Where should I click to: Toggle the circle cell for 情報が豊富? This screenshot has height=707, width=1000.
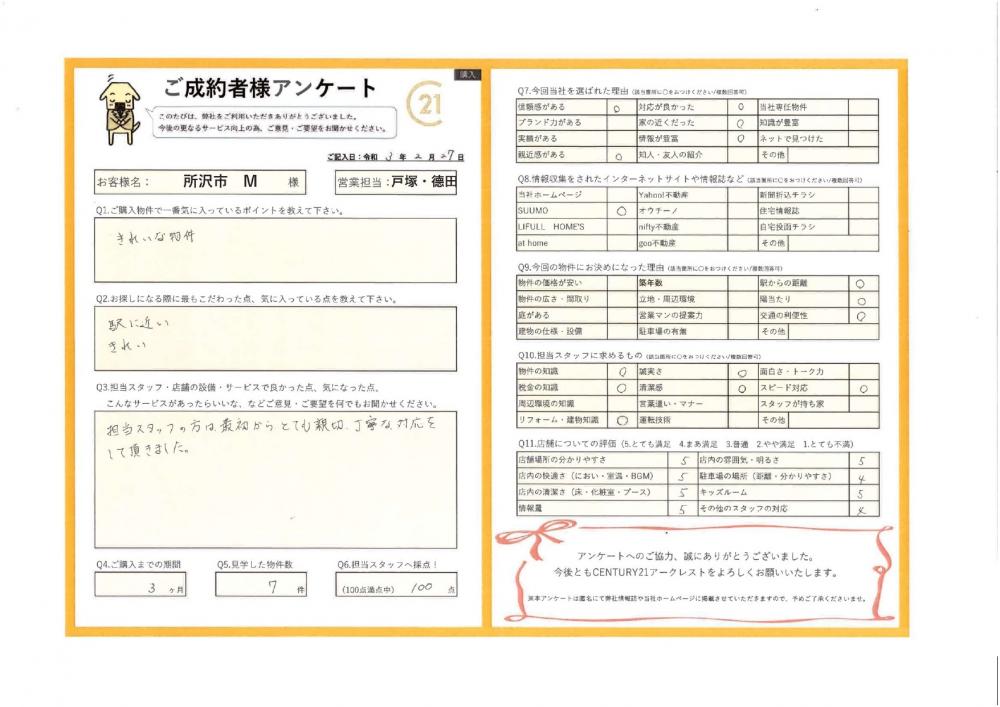coord(742,139)
